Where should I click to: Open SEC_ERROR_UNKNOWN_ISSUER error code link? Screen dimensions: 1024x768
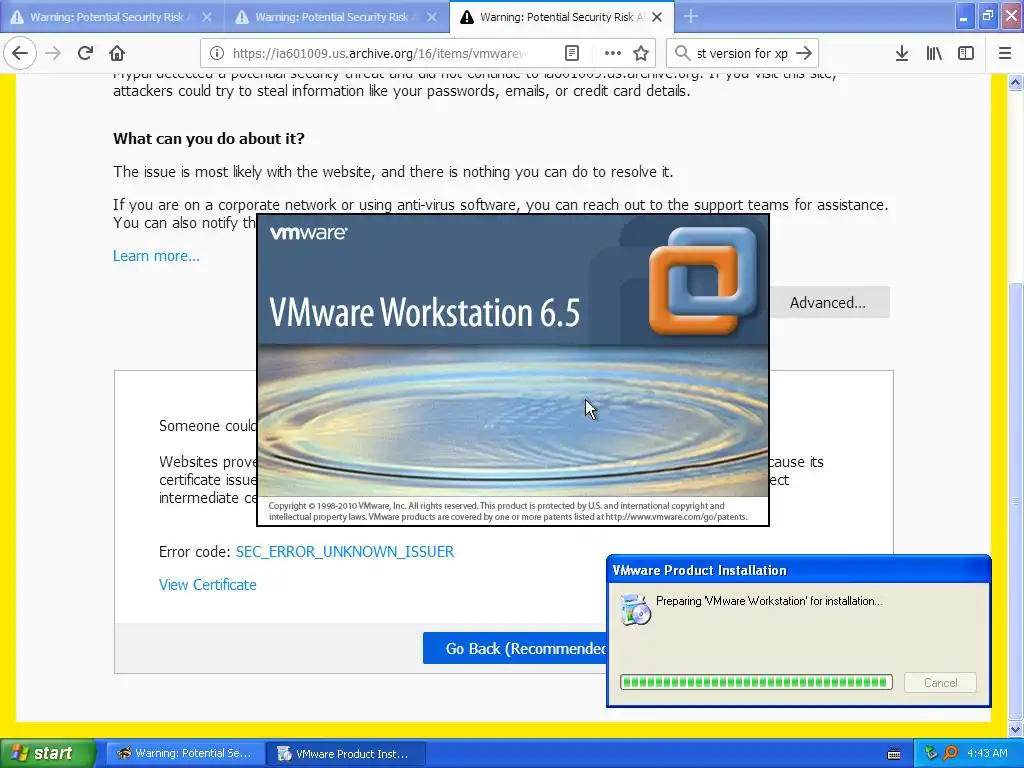pyautogui.click(x=345, y=552)
